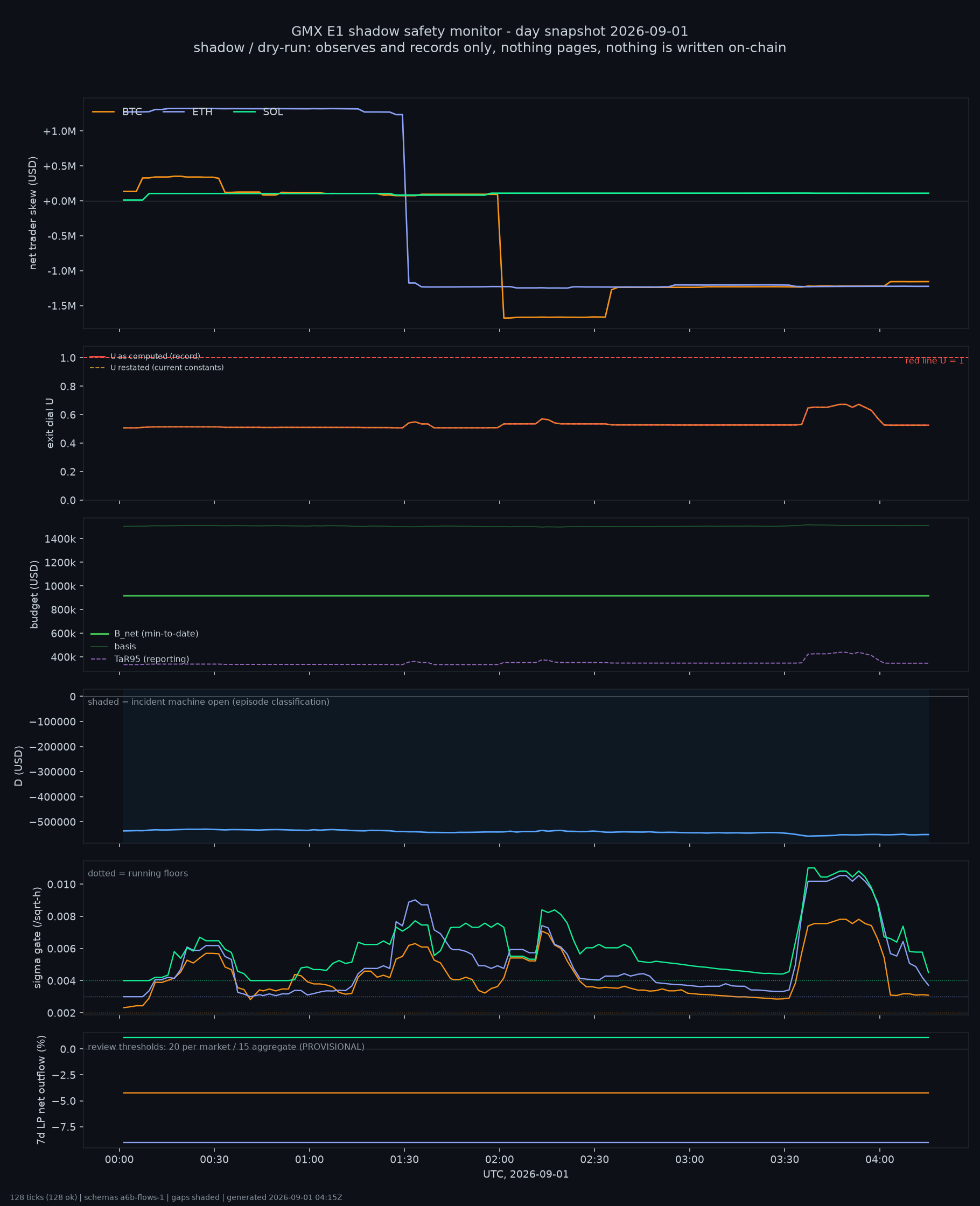Click the "03:00" time tick label
Image resolution: width=980 pixels, height=1206 pixels.
690,1160
